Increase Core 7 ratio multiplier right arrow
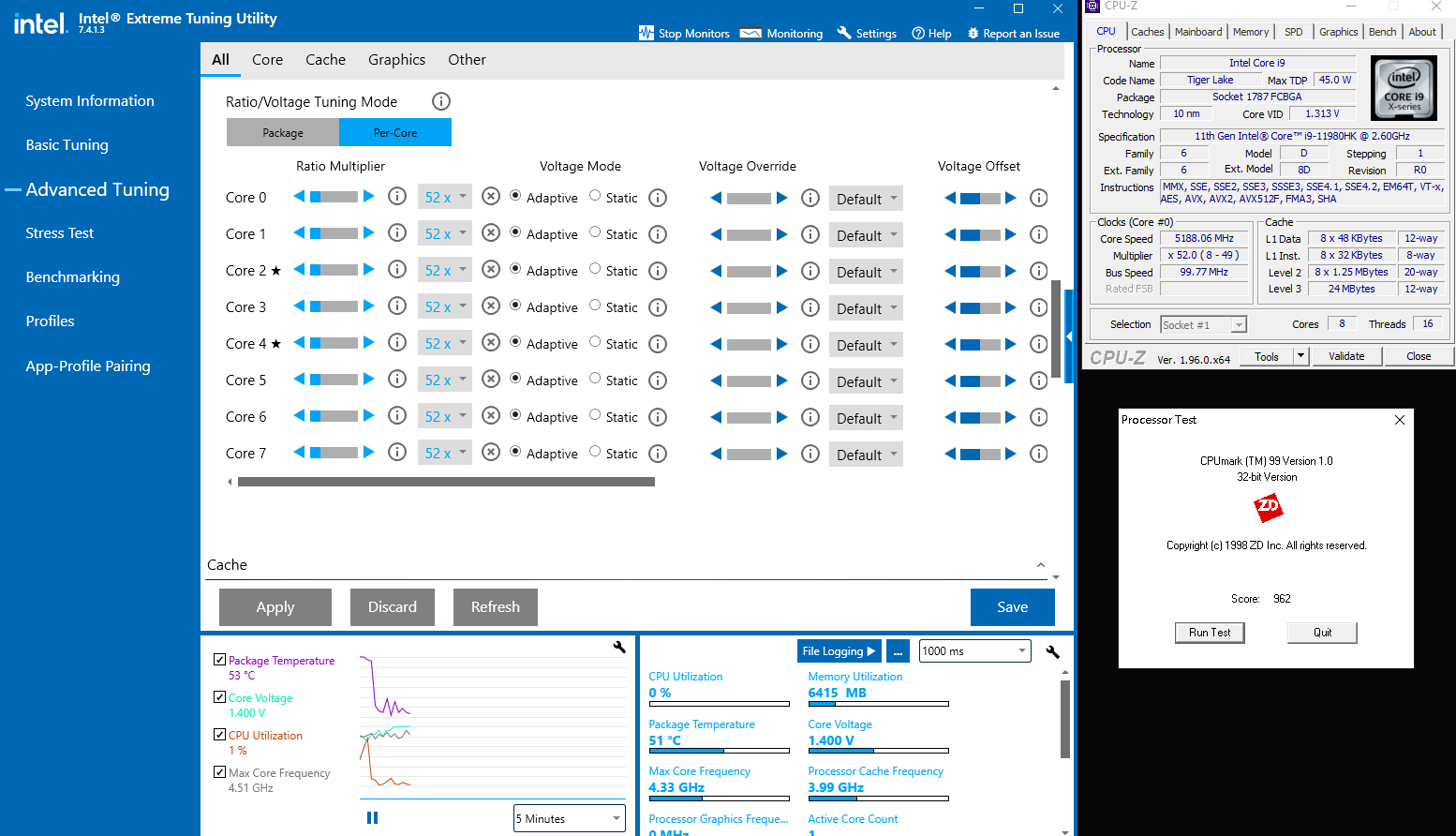1456x836 pixels. tap(369, 453)
